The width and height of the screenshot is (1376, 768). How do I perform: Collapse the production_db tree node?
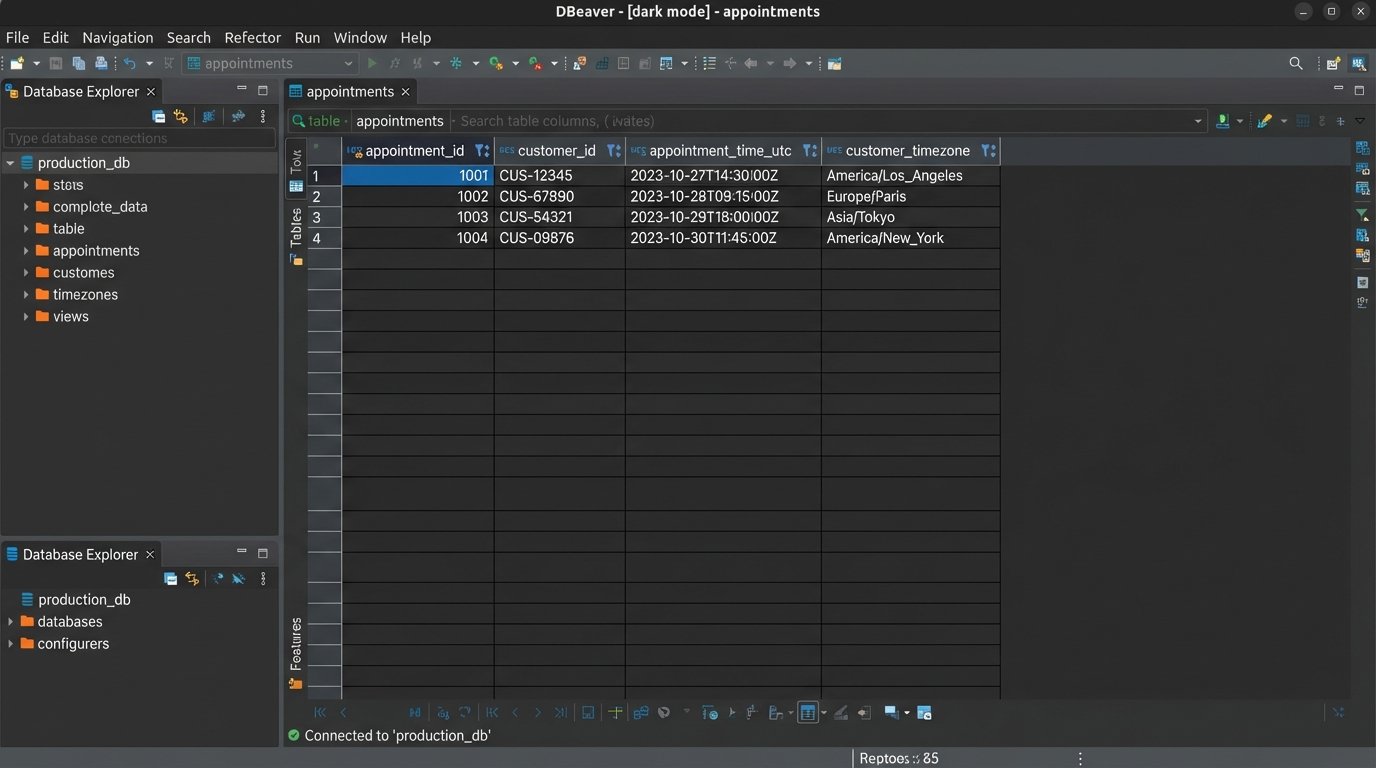10,163
